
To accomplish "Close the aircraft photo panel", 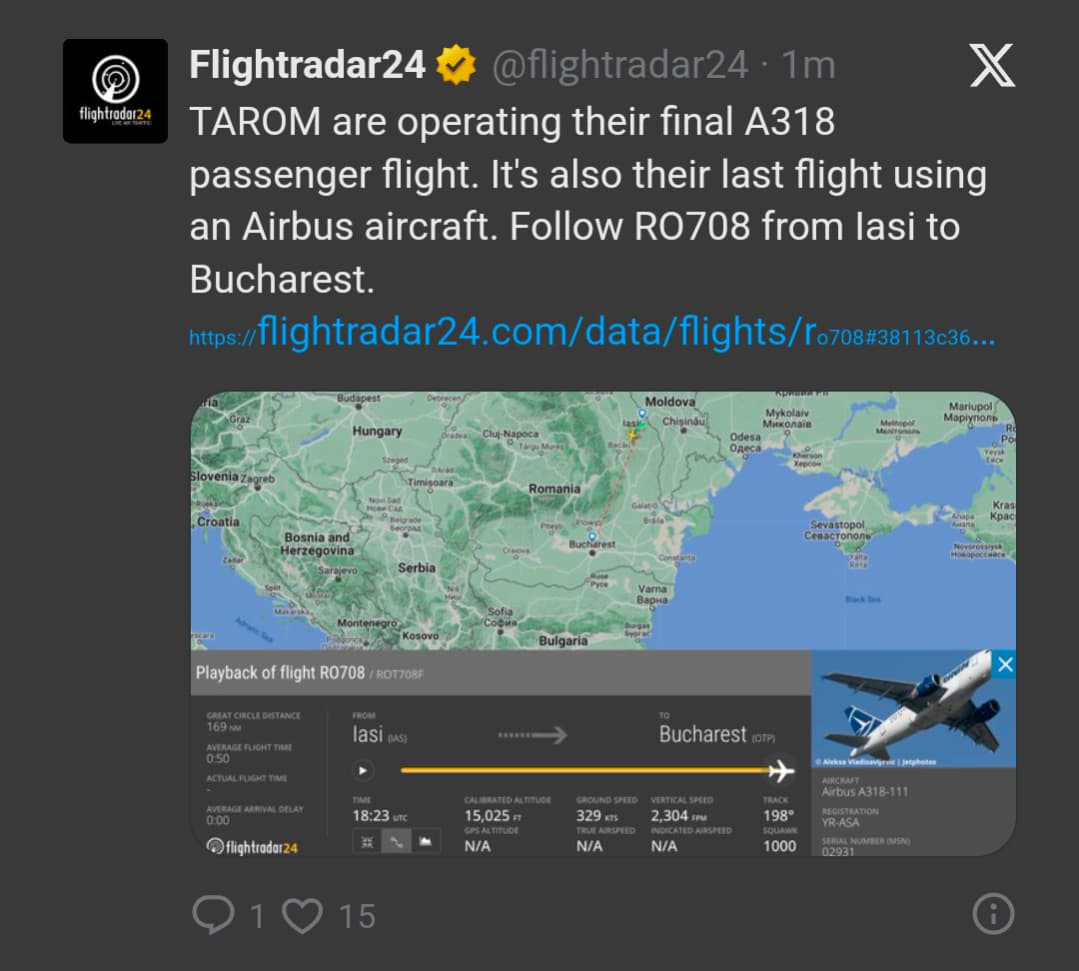I will [1005, 665].
